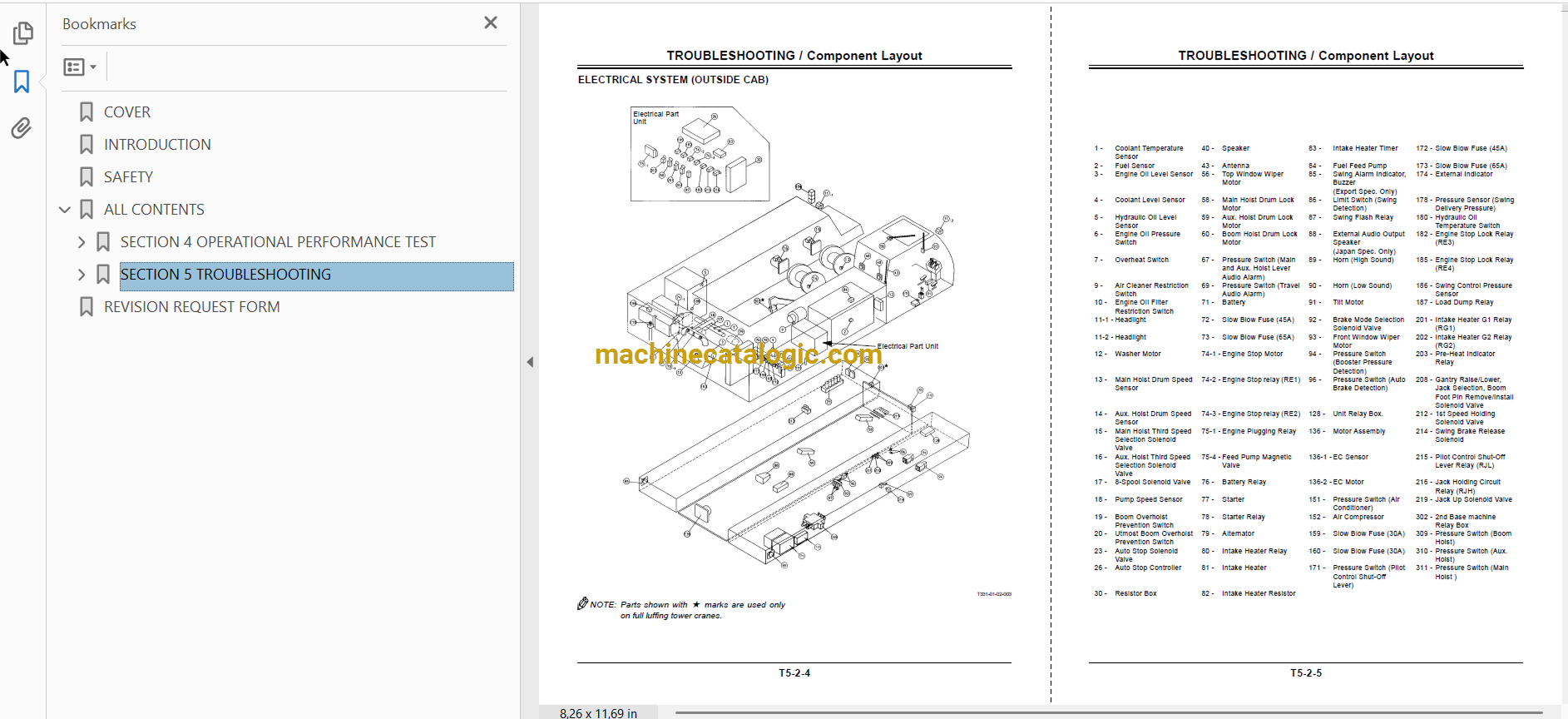Click the Bookmarks panel title
The image size is (1568, 719).
coord(99,24)
